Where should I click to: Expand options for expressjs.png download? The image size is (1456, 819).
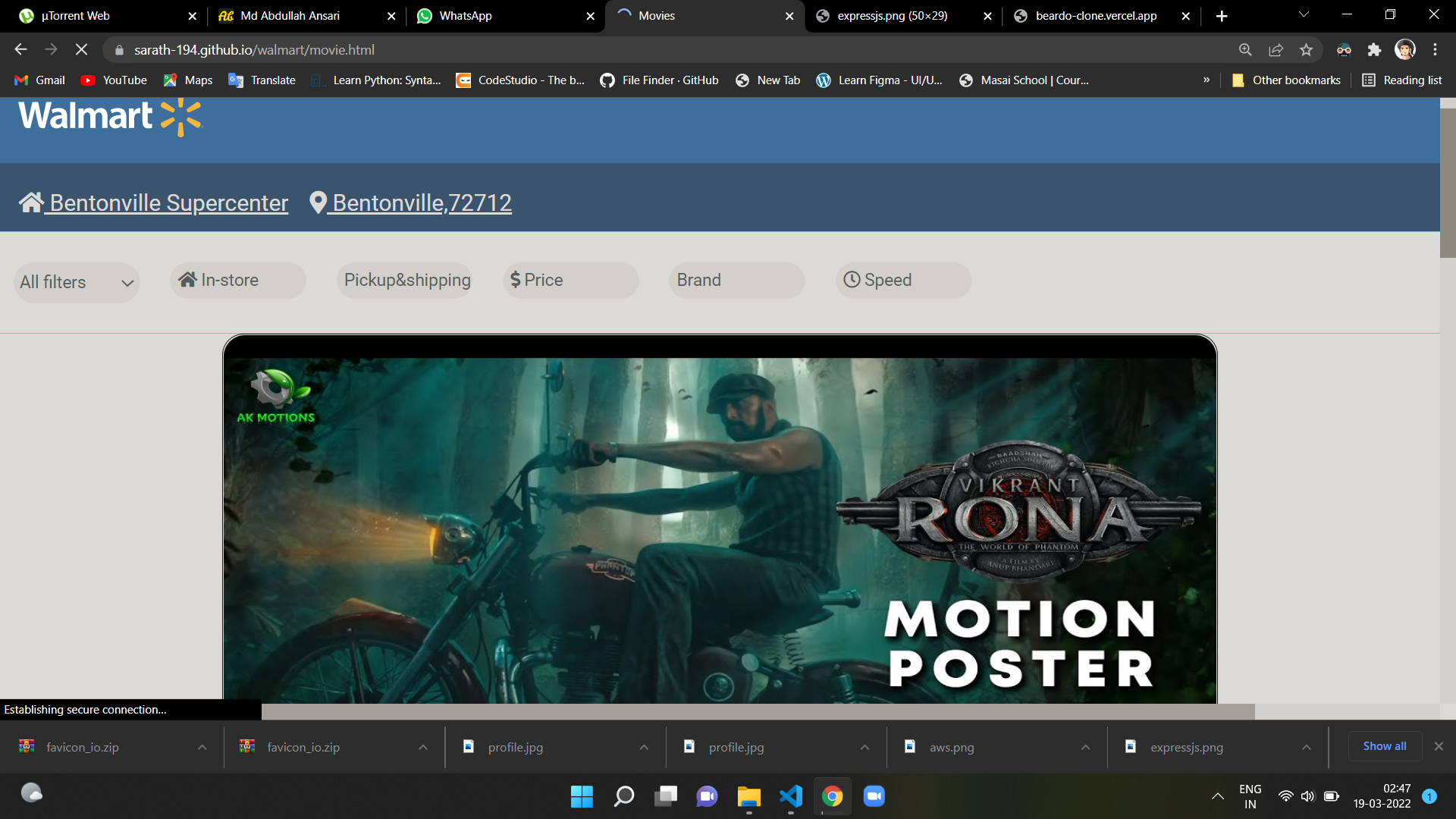[x=1306, y=747]
